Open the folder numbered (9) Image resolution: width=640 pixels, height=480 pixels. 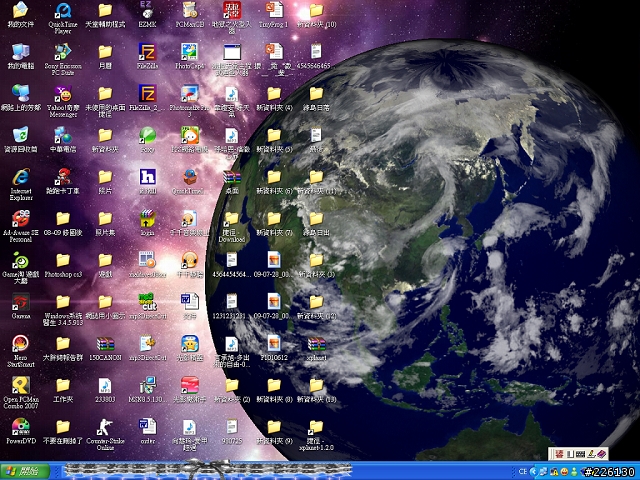[x=274, y=431]
